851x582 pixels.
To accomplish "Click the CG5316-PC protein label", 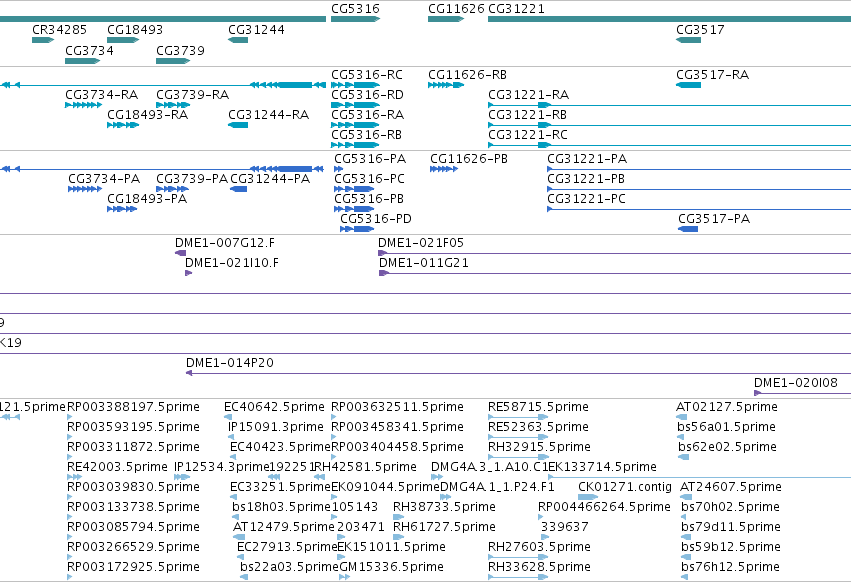I will click(370, 179).
